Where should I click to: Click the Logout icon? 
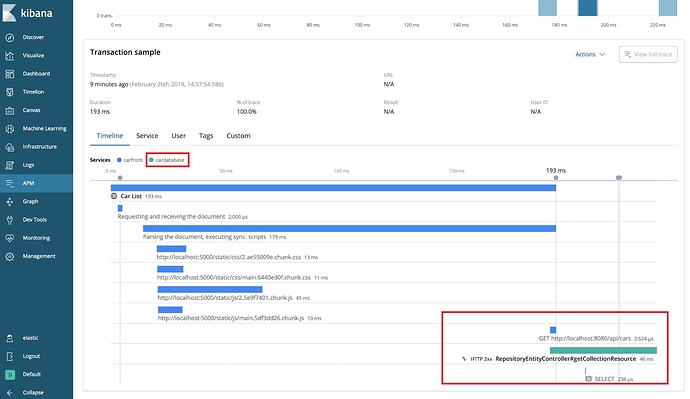pyautogui.click(x=10, y=356)
